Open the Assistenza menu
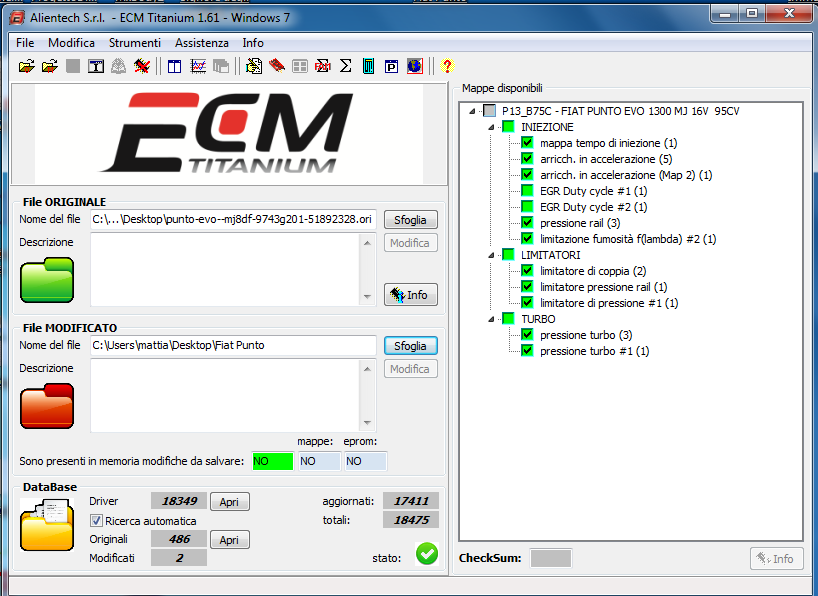This screenshot has width=818, height=596. pos(202,43)
